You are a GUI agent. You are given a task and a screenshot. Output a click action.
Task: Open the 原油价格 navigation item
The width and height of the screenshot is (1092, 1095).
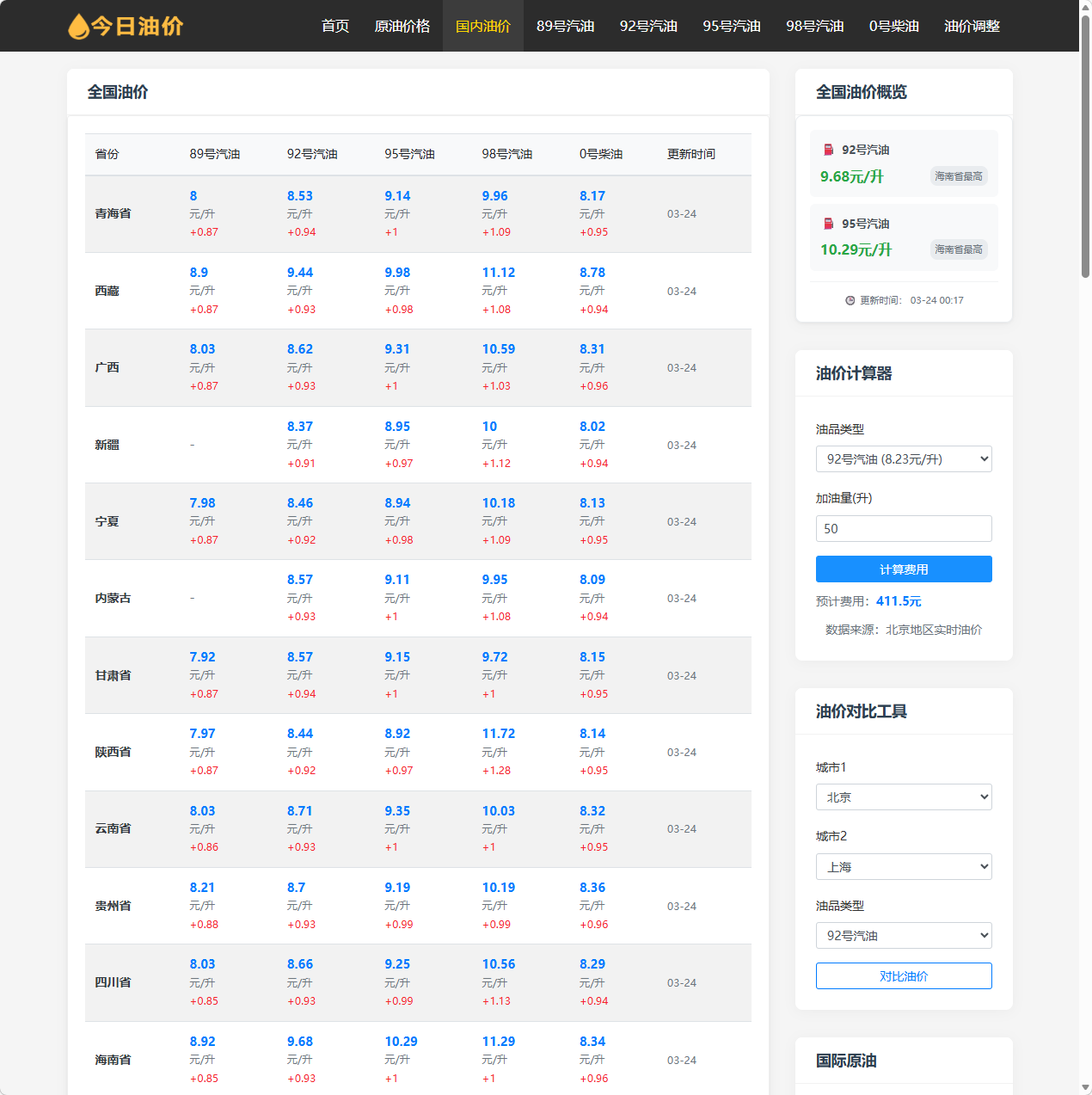point(402,26)
